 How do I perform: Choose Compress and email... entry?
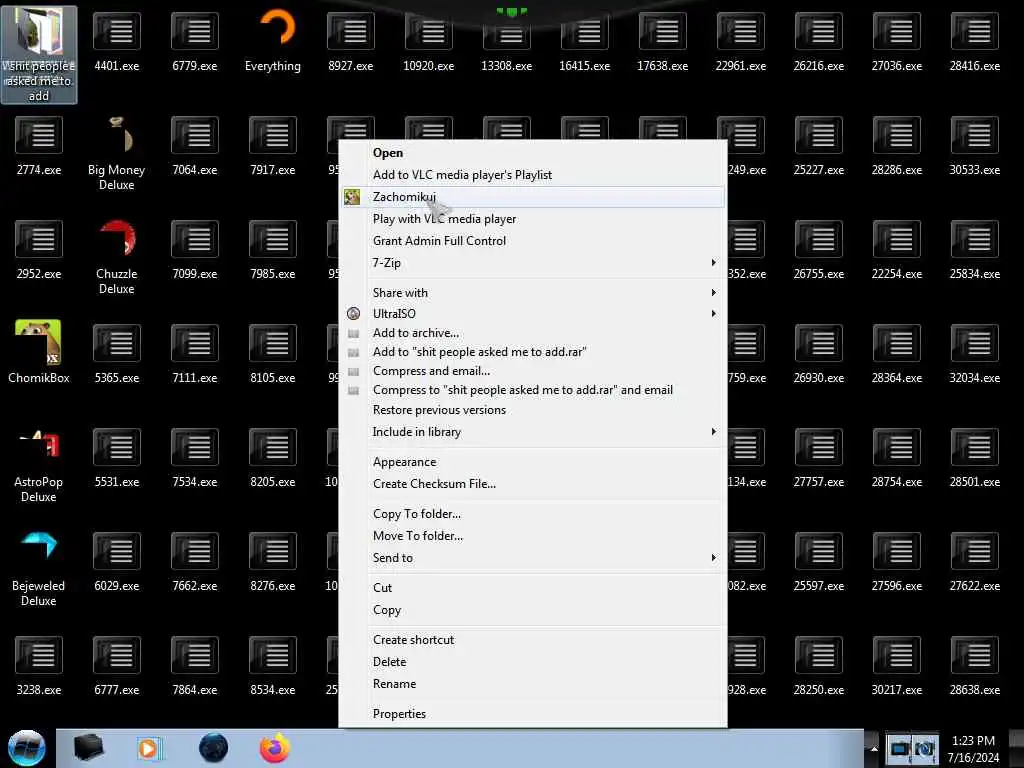[533, 371]
